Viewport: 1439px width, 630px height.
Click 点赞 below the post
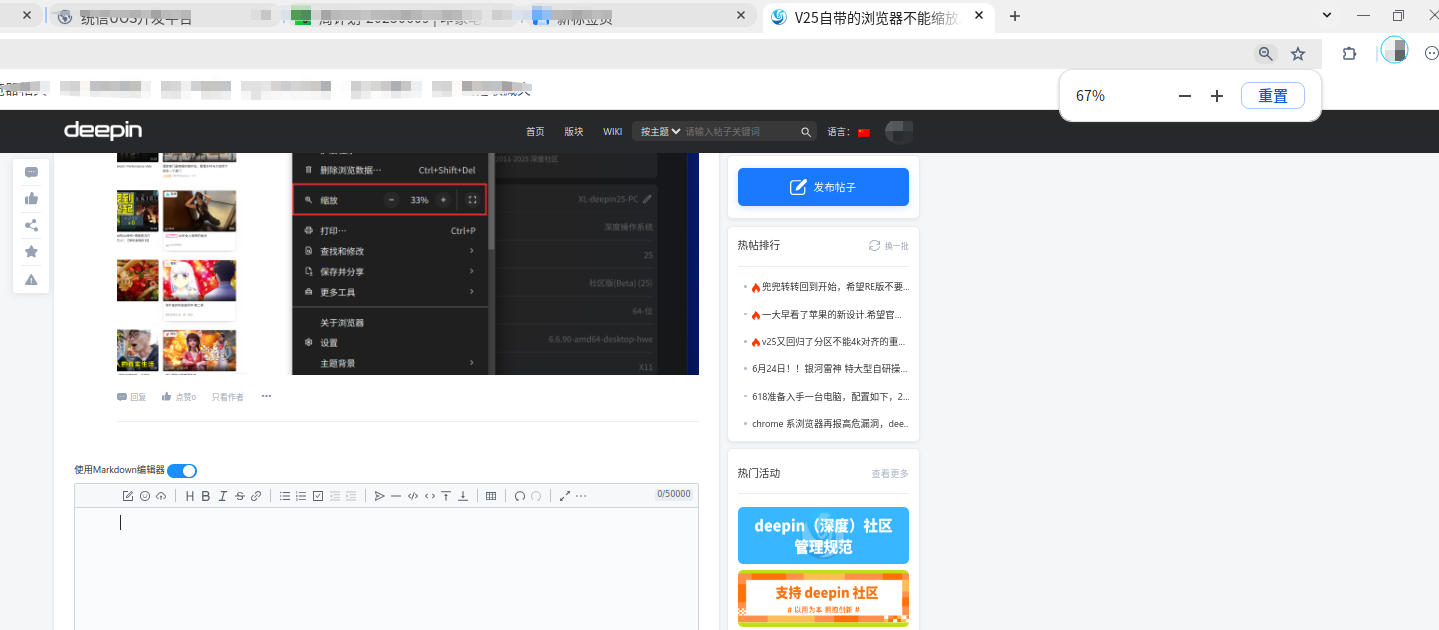179,397
